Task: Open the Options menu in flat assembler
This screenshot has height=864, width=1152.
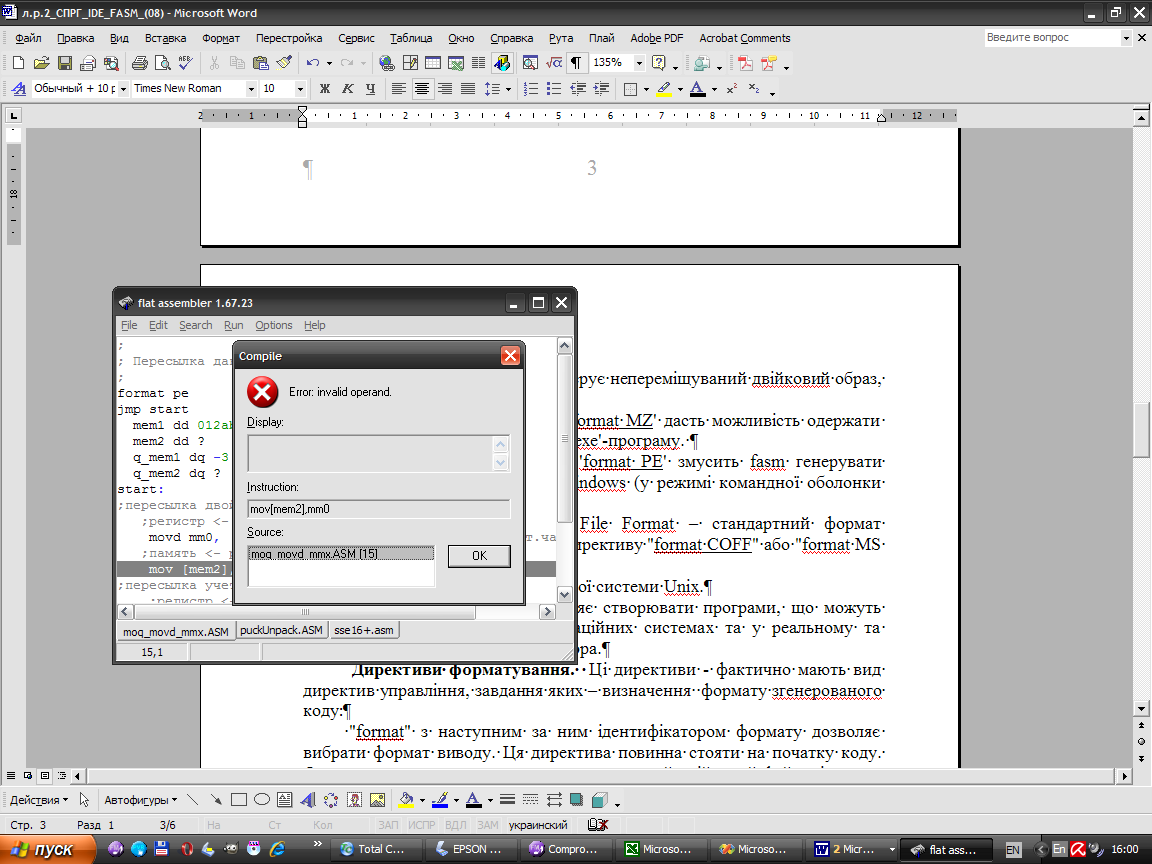Action: (273, 325)
